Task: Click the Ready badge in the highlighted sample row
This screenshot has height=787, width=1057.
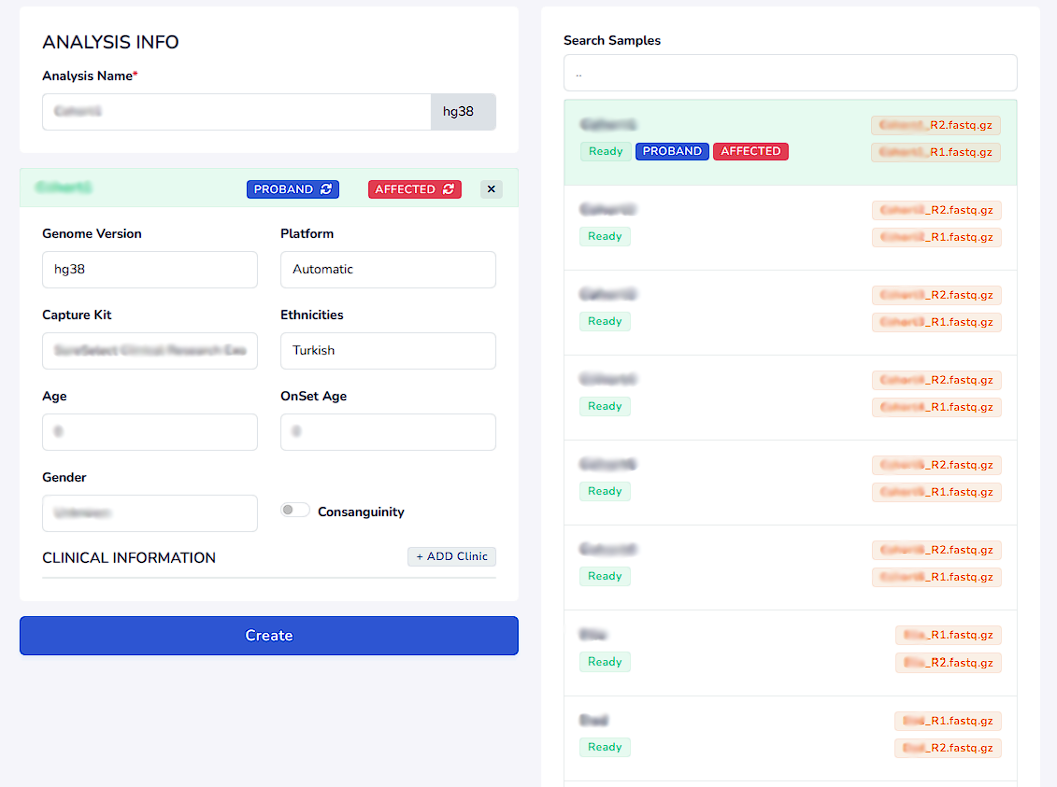Action: click(x=605, y=152)
